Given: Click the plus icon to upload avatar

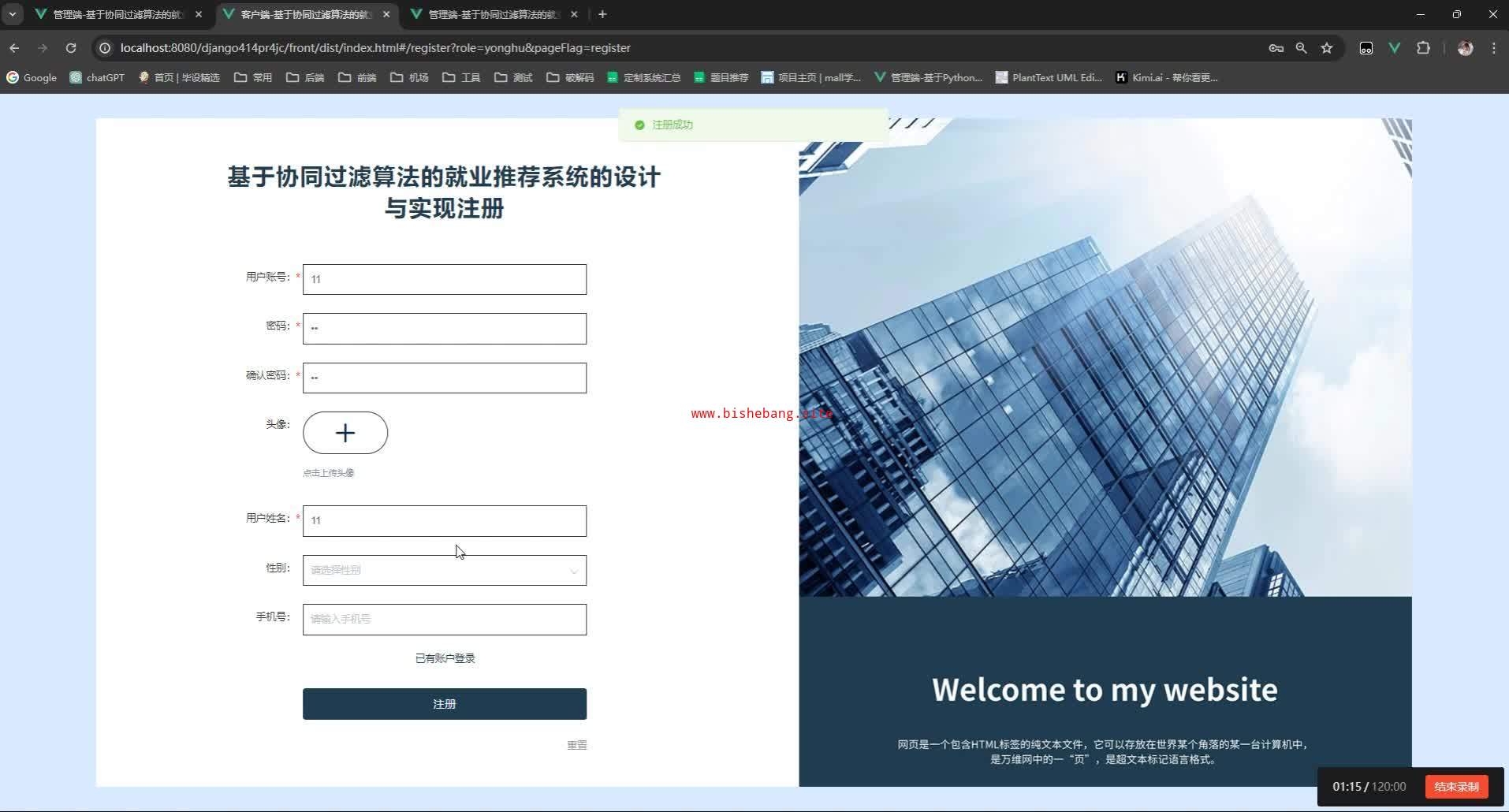Looking at the screenshot, I should [345, 433].
